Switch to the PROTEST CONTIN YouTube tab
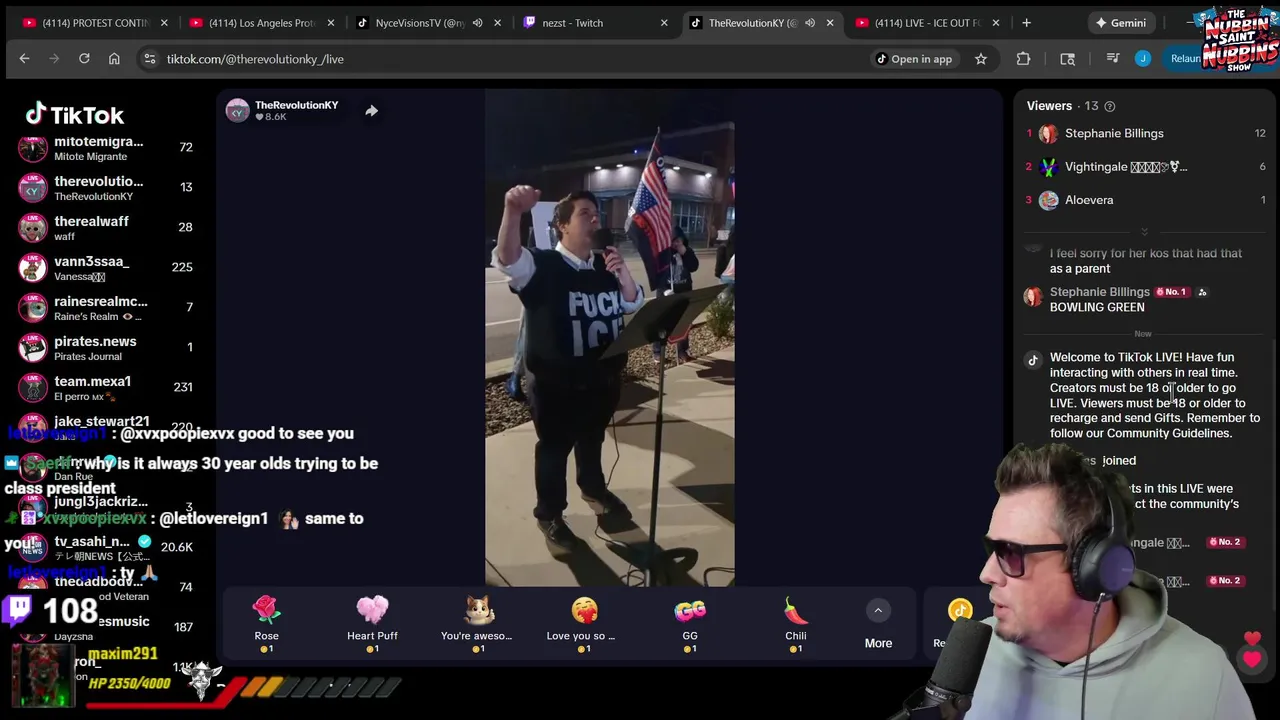This screenshot has width=1280, height=720. click(96, 23)
